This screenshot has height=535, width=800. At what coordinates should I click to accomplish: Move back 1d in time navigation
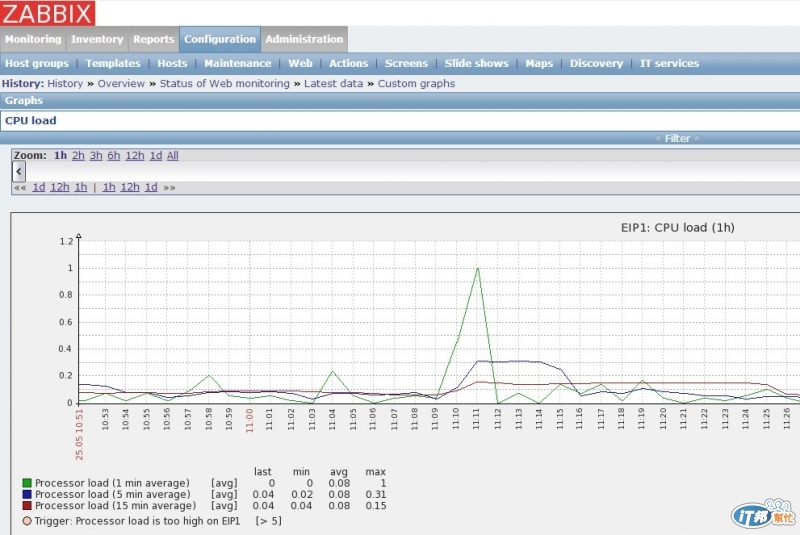point(39,187)
